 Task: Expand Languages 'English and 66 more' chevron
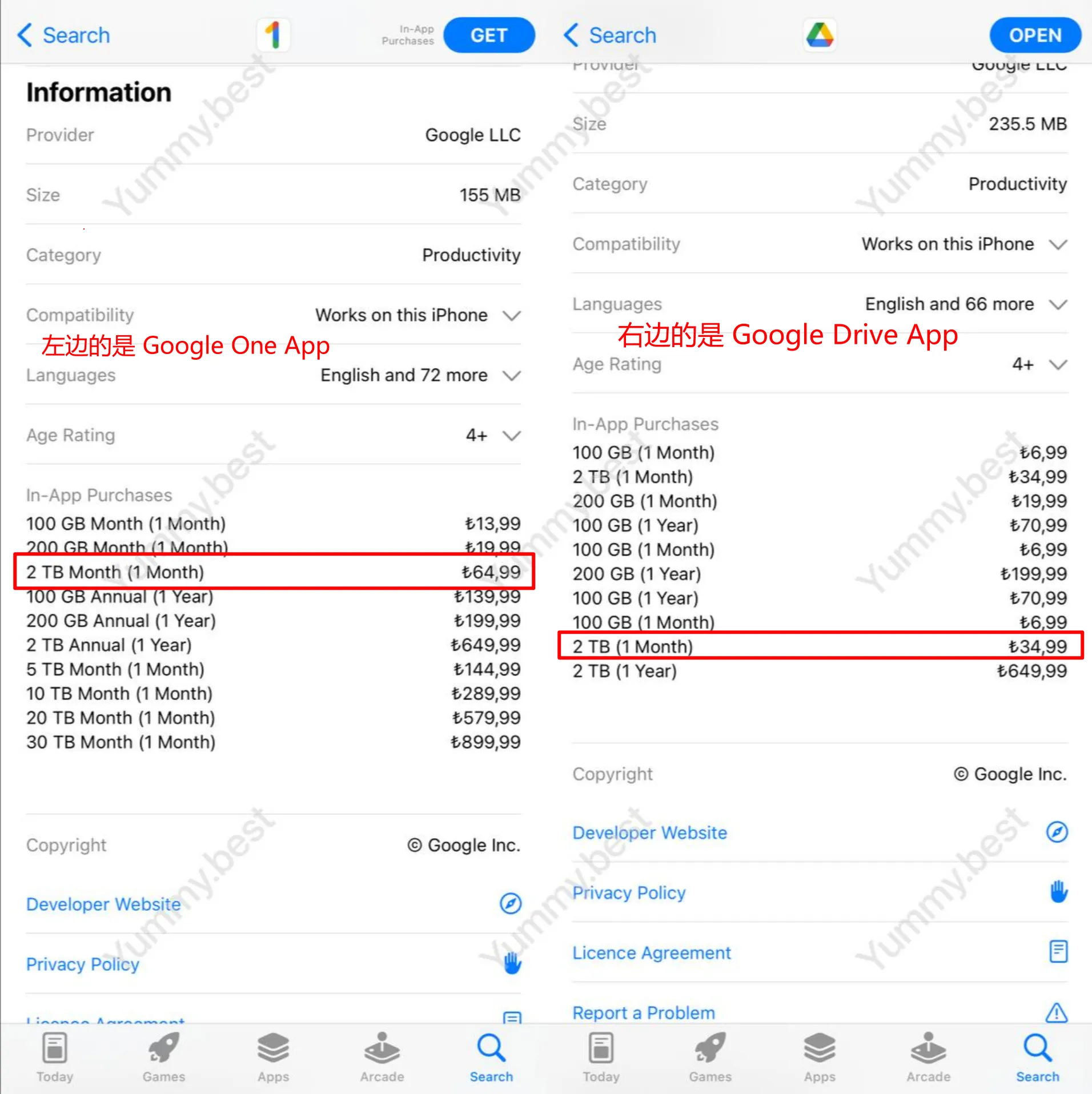click(1058, 304)
